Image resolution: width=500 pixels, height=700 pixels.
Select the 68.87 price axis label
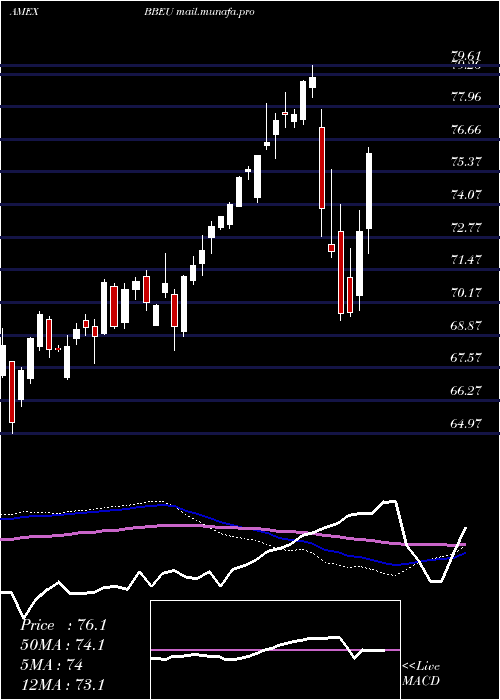(467, 325)
